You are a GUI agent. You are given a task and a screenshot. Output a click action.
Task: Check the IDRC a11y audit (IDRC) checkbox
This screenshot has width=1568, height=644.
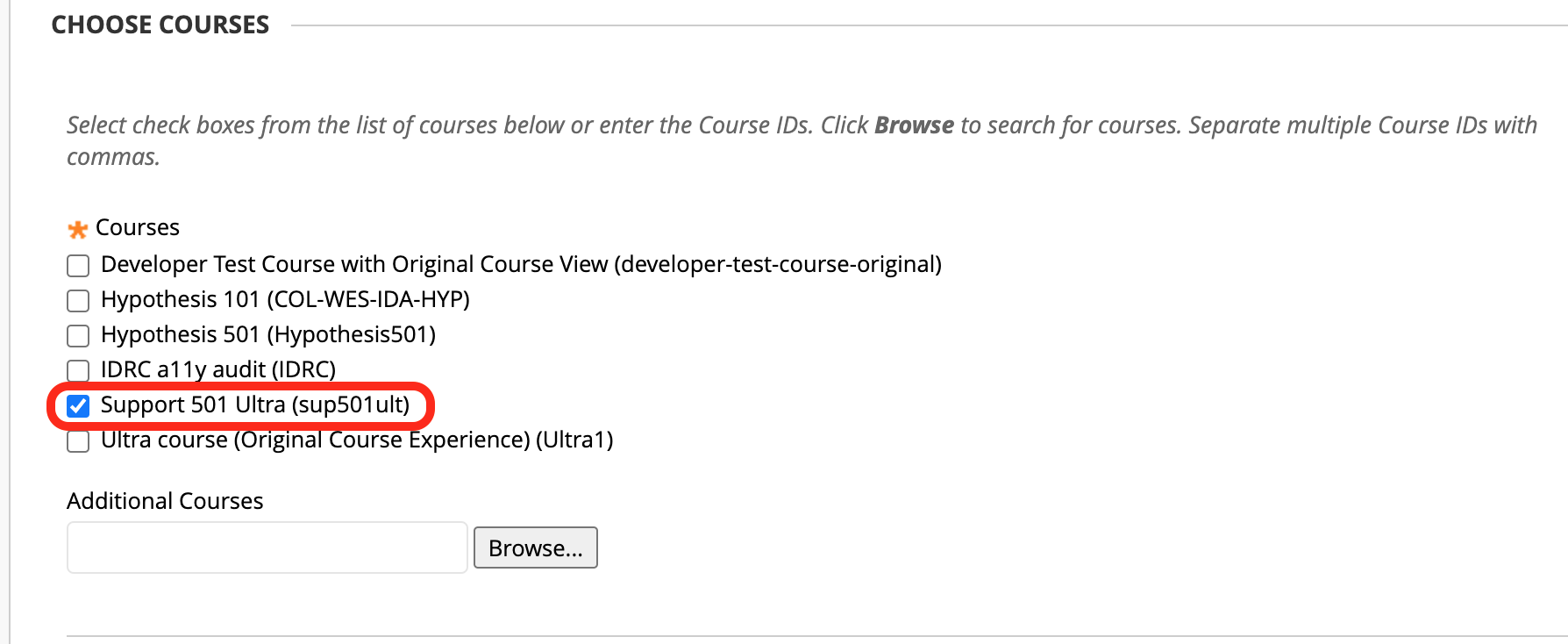pos(77,370)
